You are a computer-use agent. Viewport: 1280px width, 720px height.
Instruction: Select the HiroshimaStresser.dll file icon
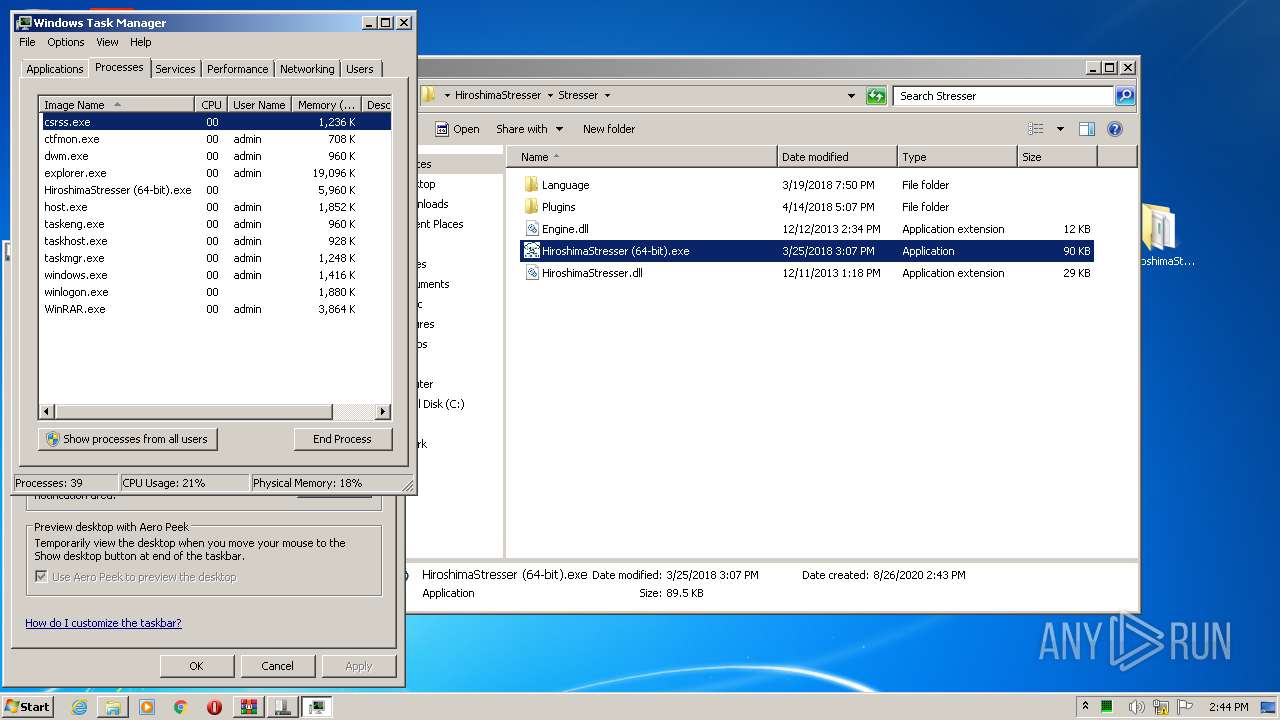(x=531, y=273)
